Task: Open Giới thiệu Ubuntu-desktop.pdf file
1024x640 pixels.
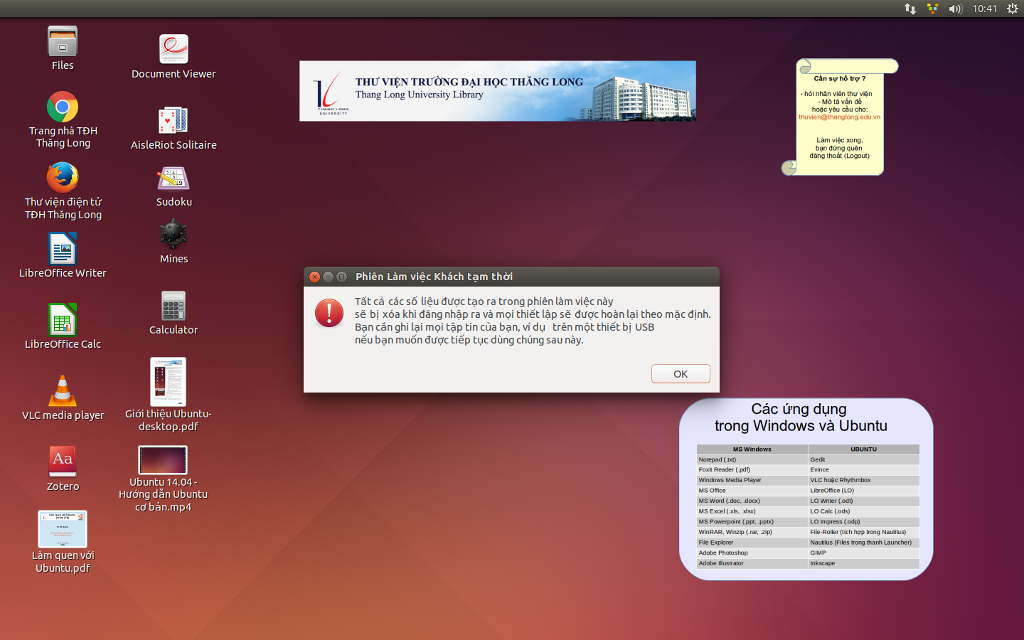Action: [x=168, y=382]
